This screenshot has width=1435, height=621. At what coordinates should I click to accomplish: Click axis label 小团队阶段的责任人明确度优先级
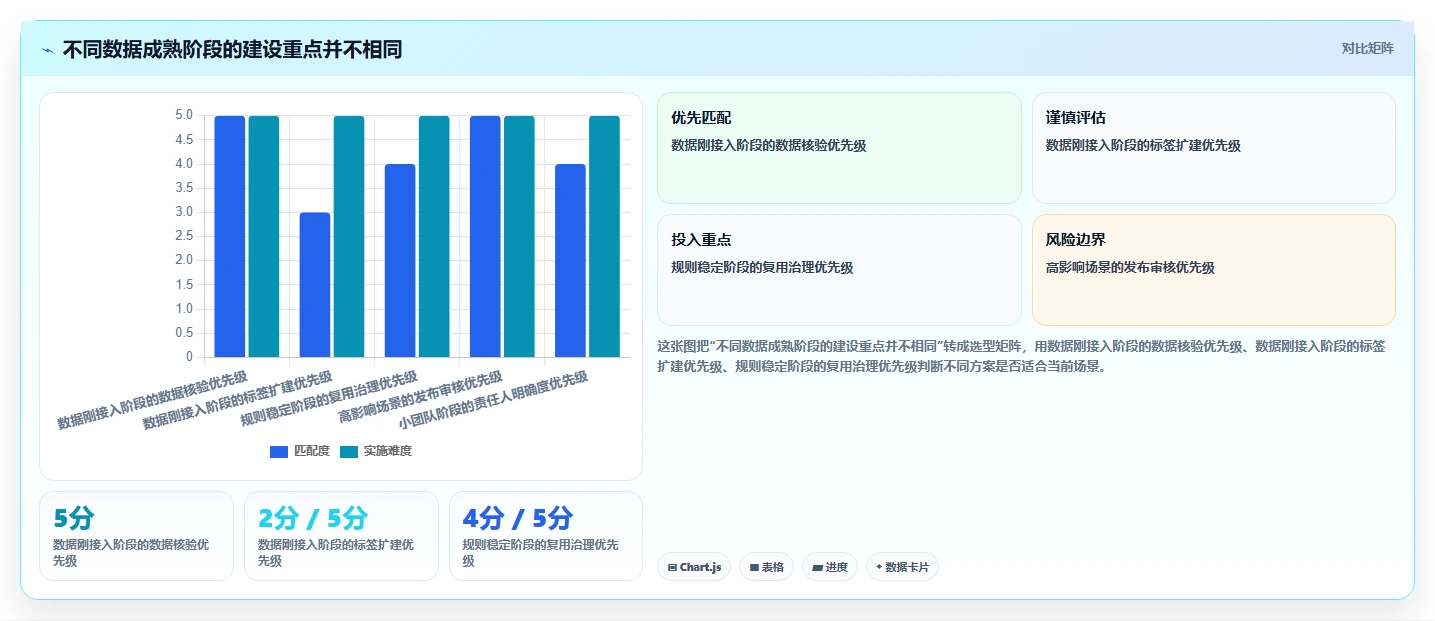point(493,400)
